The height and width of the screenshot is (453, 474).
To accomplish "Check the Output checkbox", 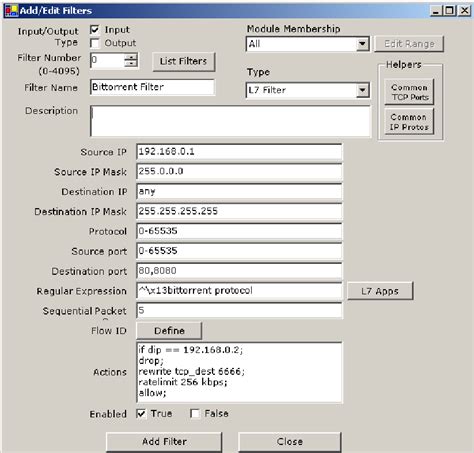I will tap(95, 43).
